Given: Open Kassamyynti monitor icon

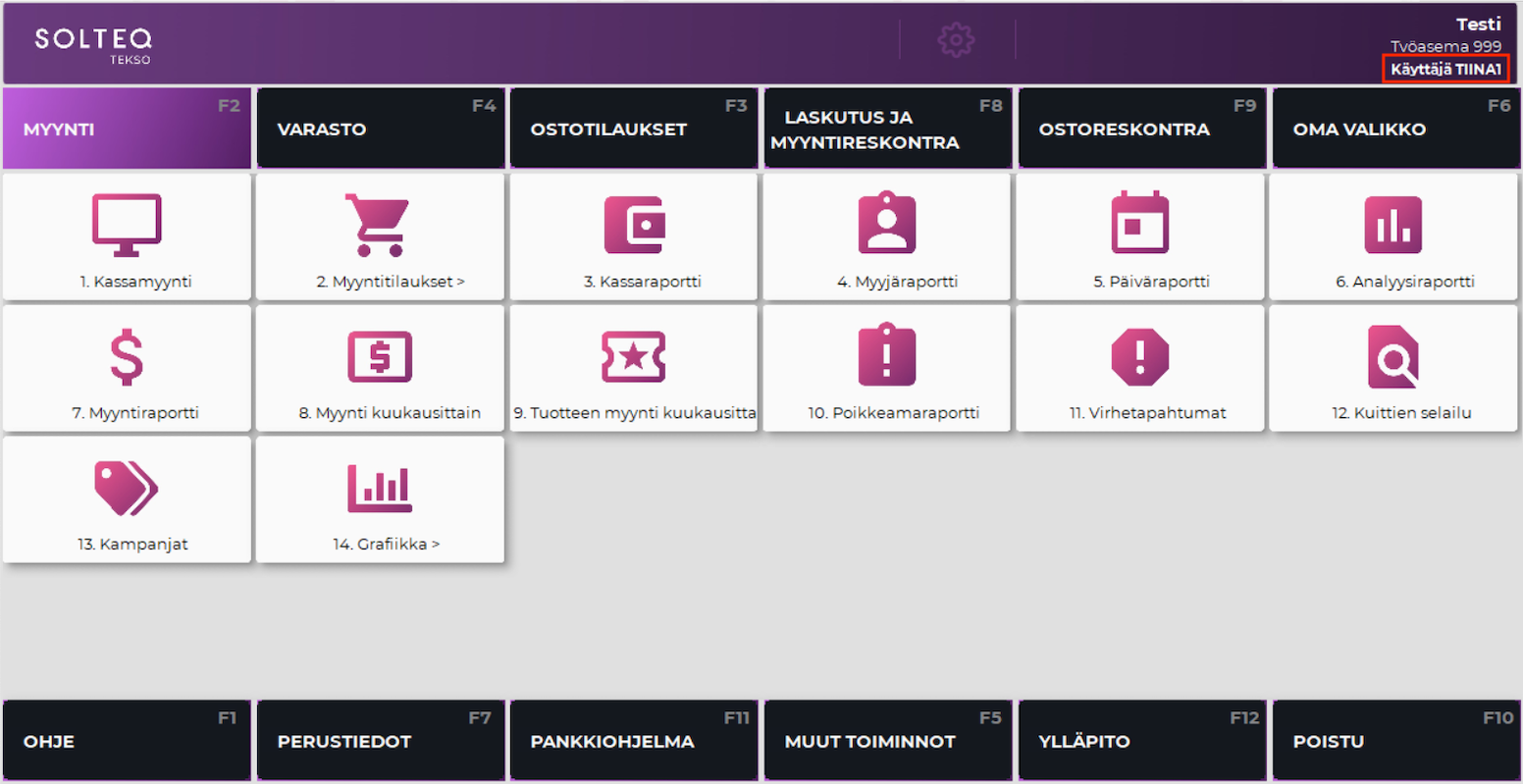Looking at the screenshot, I should [127, 225].
